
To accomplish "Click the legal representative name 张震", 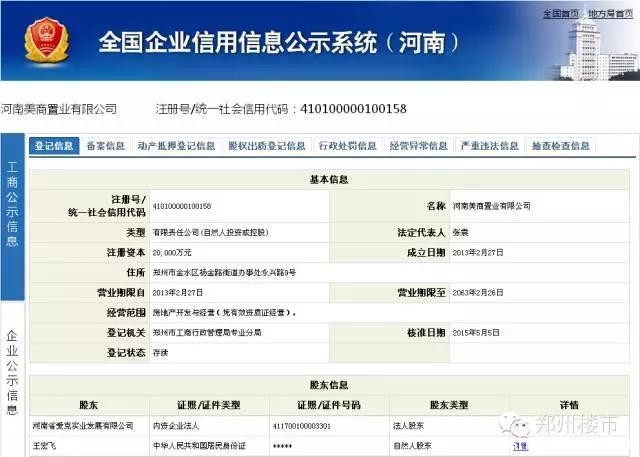I will (460, 232).
